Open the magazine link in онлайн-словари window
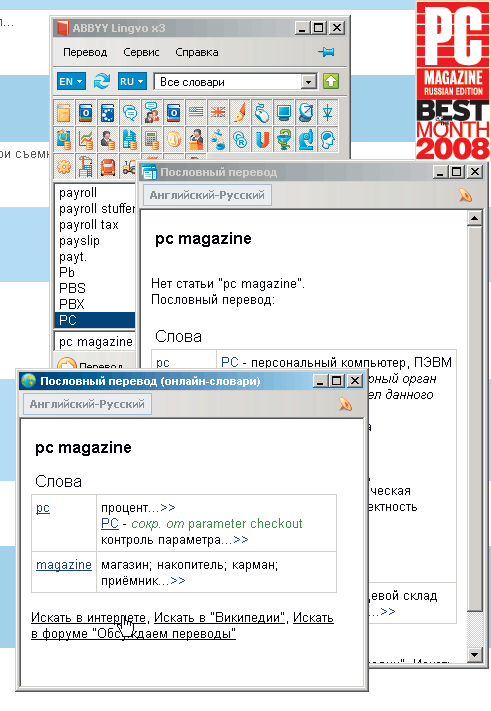Screen dimensions: 491x711 tap(64, 565)
